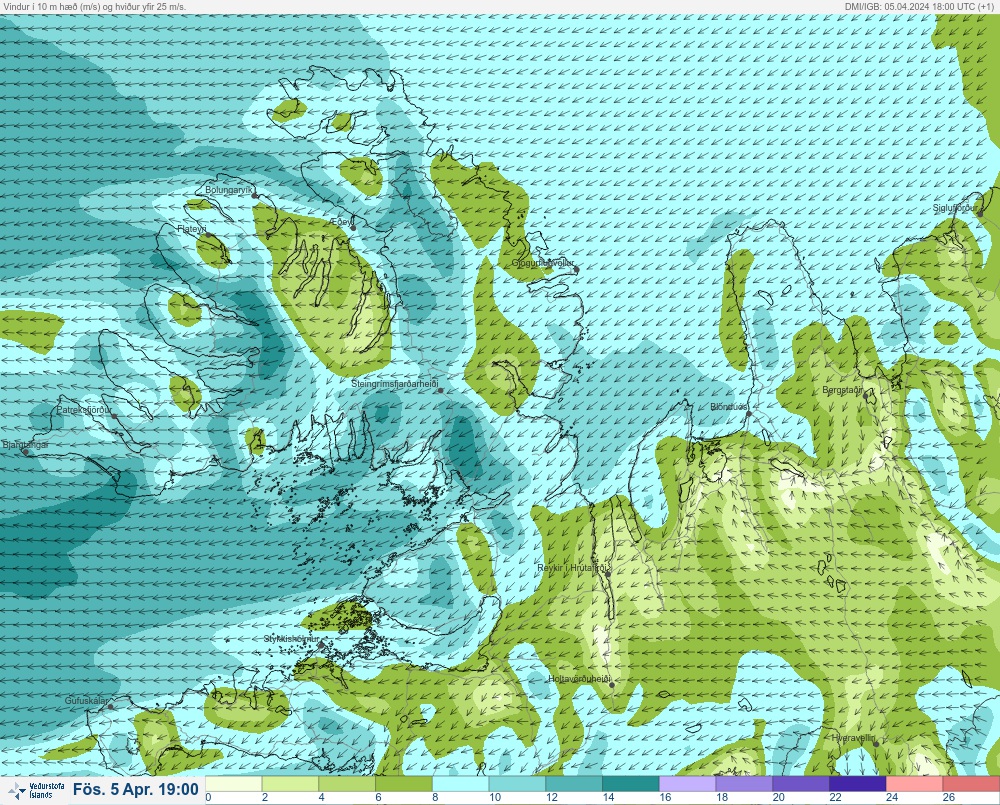Click the Bergstaðir station label
1000x805 pixels.
coord(842,390)
